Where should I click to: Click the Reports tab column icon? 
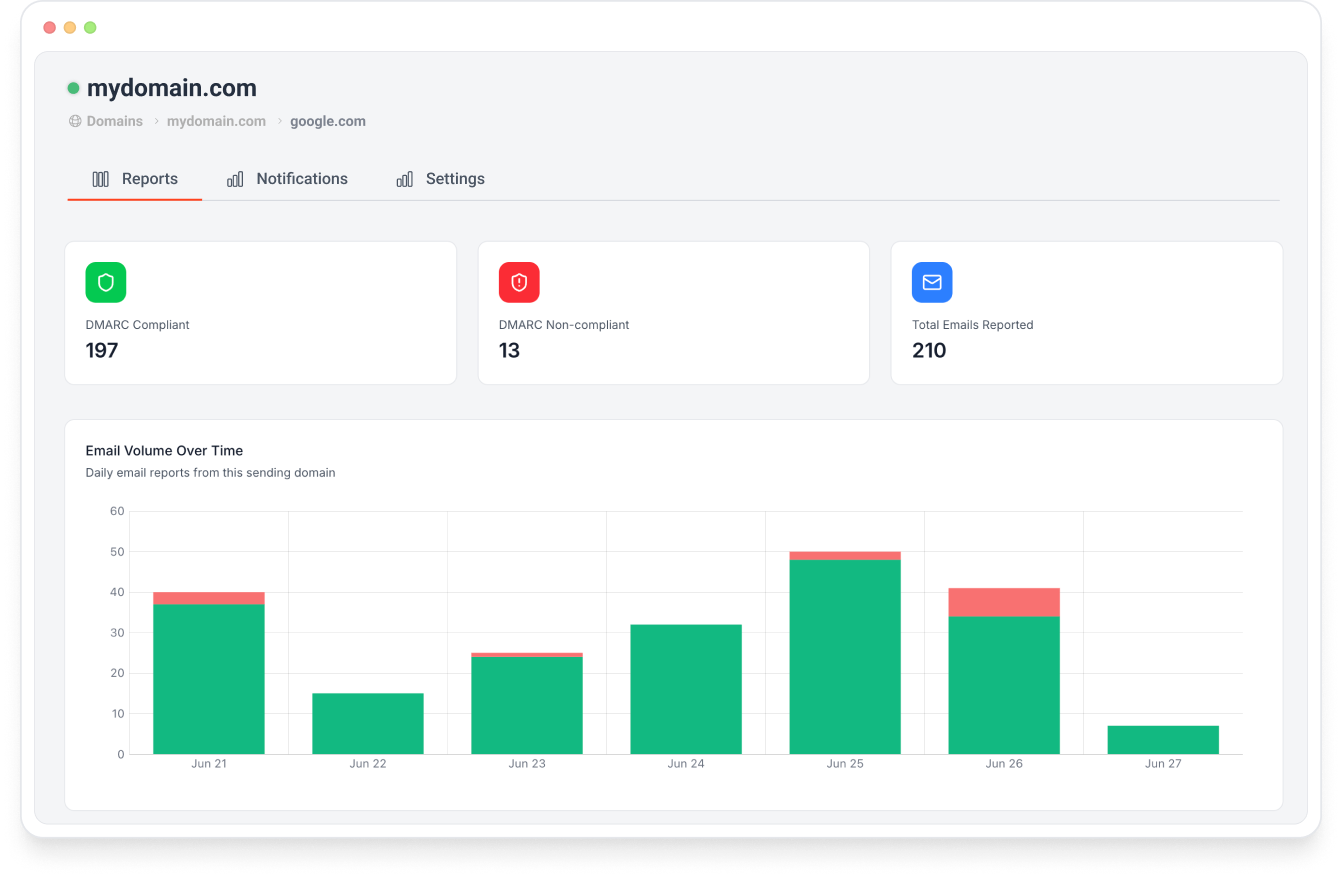[x=101, y=179]
